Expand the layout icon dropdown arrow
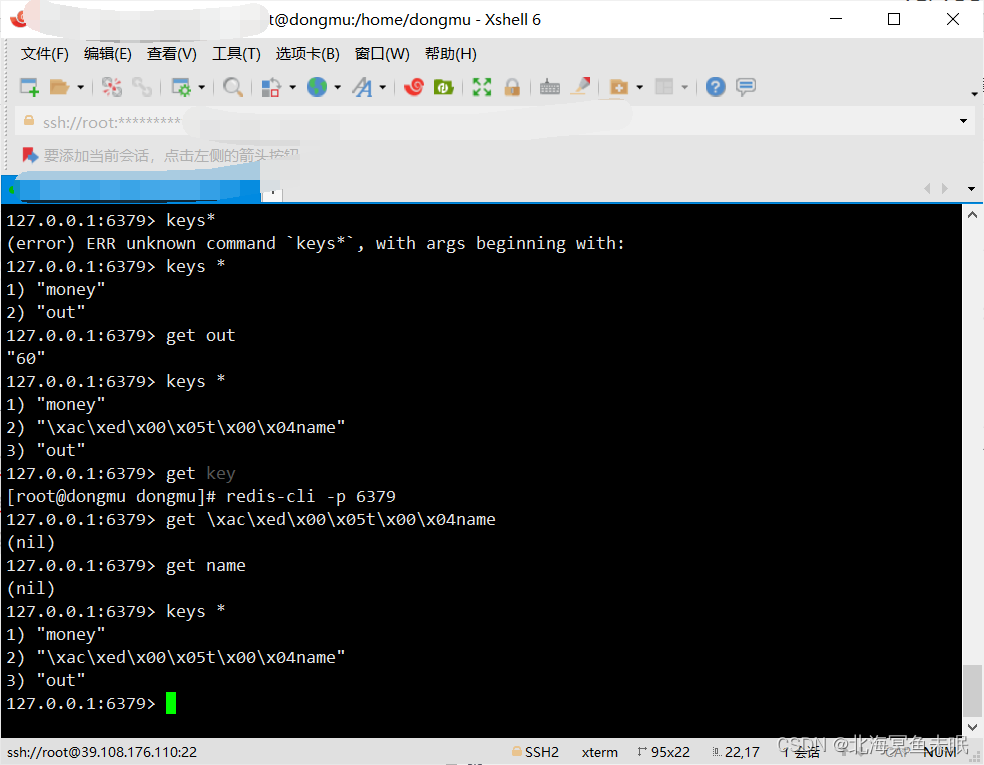Image resolution: width=984 pixels, height=765 pixels. coord(685,87)
